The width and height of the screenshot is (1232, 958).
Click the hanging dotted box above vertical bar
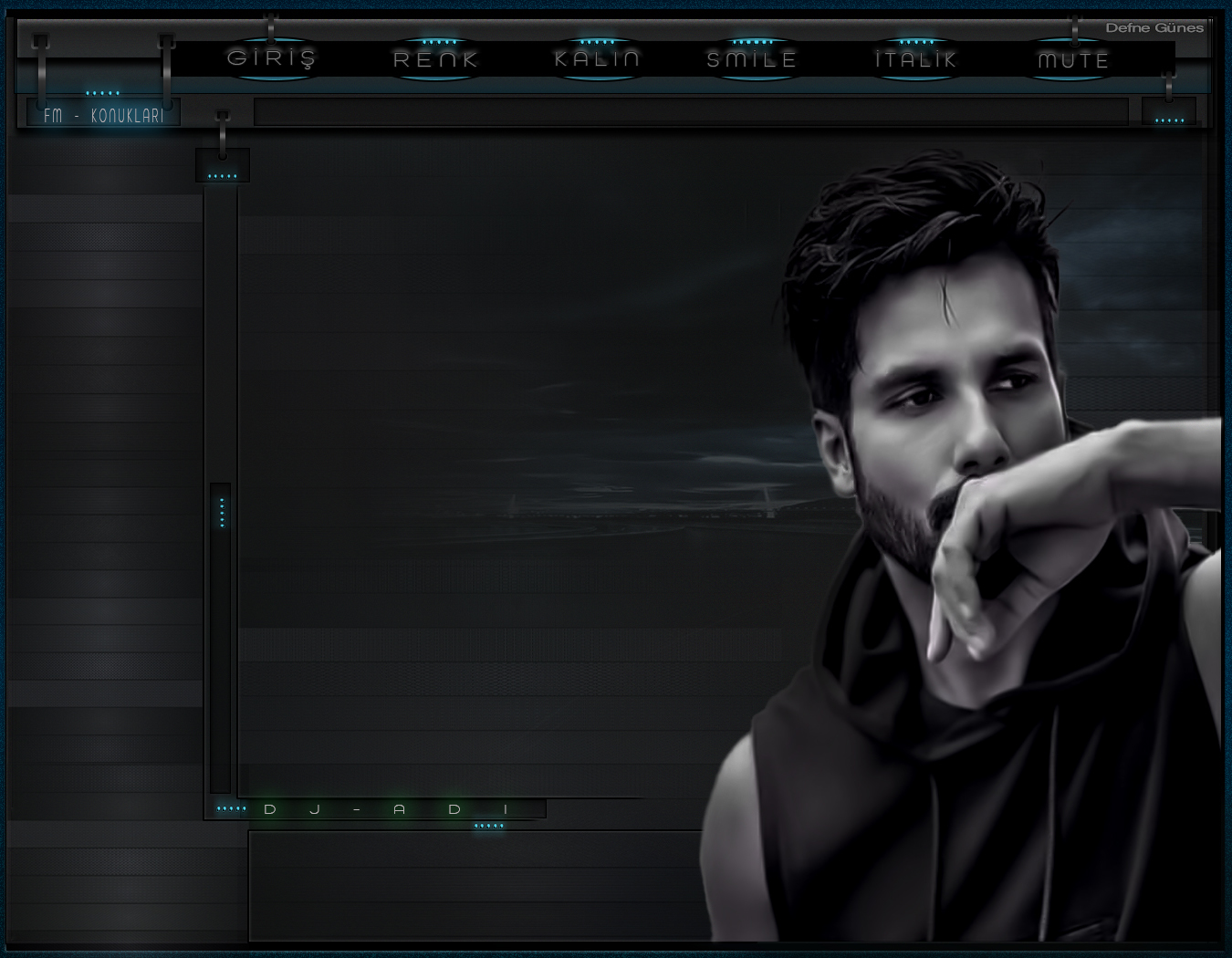pos(222,167)
